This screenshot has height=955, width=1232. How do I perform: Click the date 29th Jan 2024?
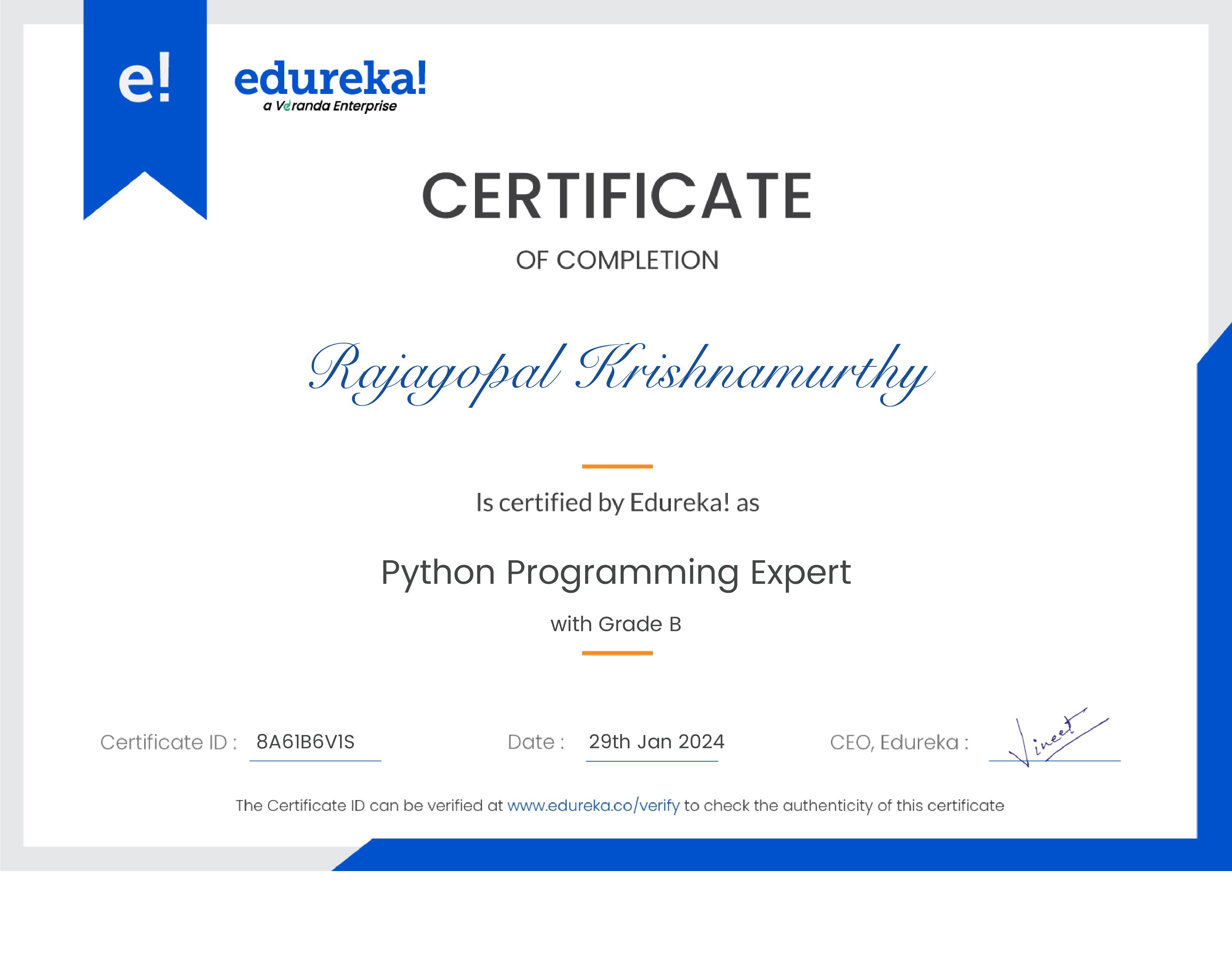[656, 741]
